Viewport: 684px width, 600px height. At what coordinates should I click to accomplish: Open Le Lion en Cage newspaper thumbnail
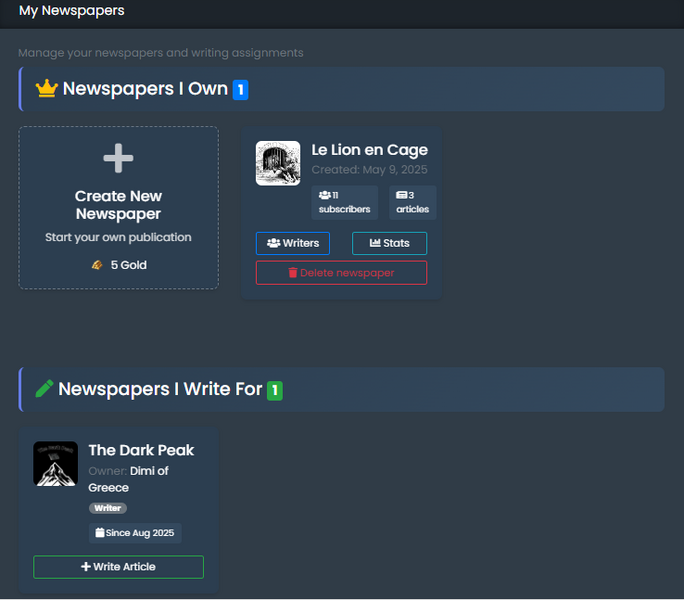[x=278, y=163]
